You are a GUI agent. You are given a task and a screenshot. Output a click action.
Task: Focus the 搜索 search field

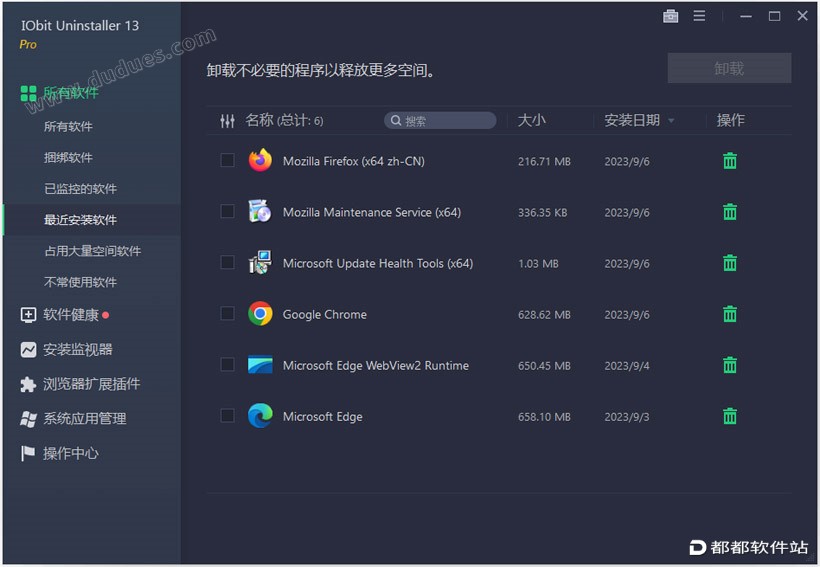440,121
